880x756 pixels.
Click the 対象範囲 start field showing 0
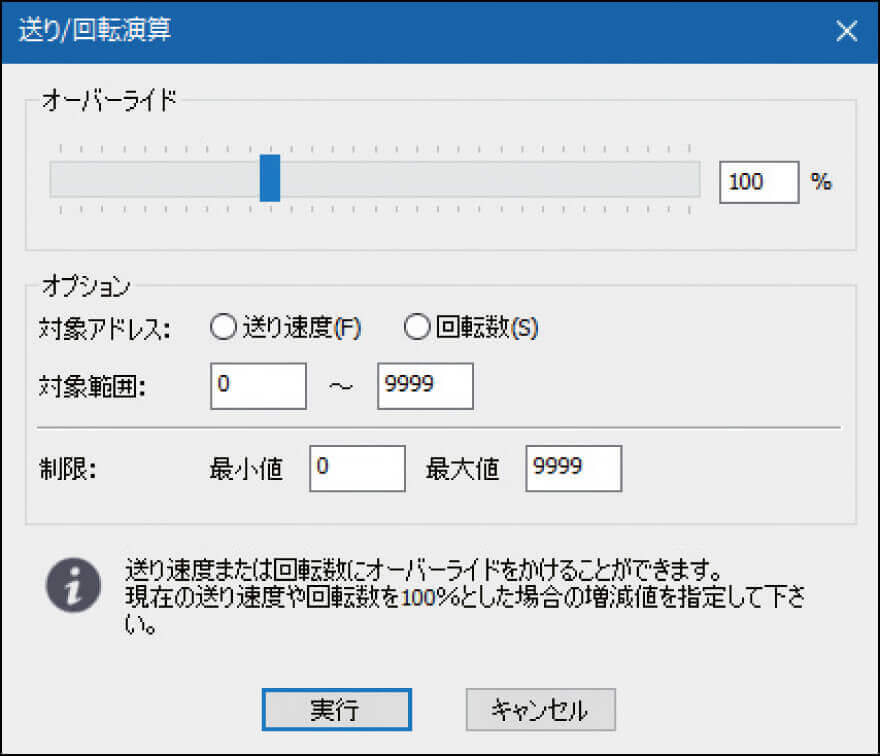click(257, 386)
